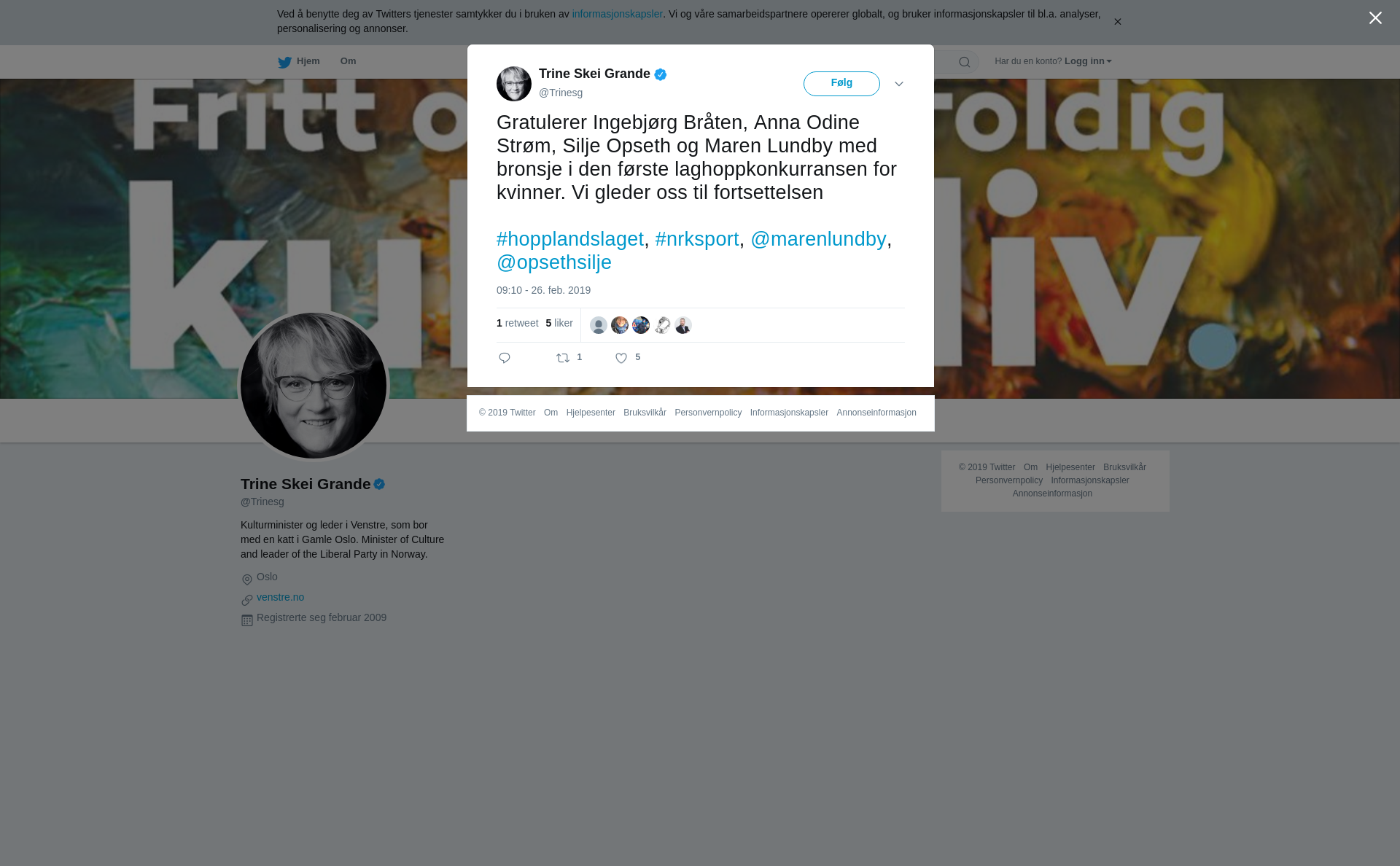Dismiss the cookie notice banner

(x=1117, y=22)
